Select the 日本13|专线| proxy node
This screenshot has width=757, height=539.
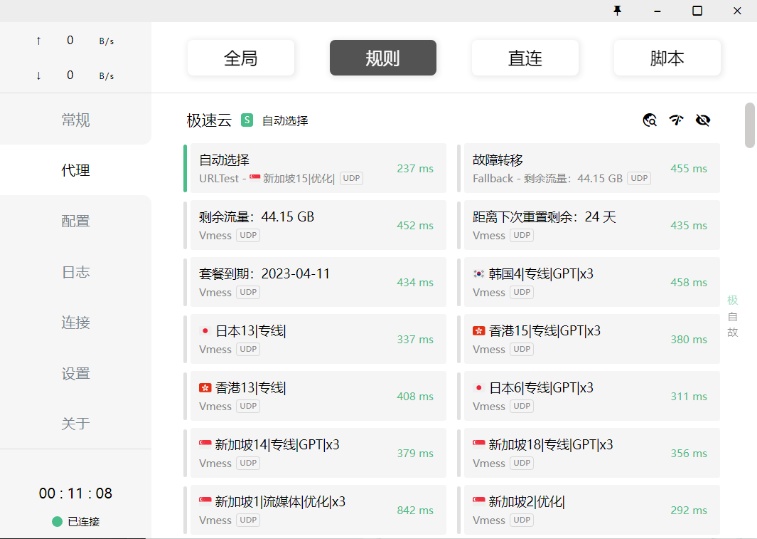[x=315, y=339]
